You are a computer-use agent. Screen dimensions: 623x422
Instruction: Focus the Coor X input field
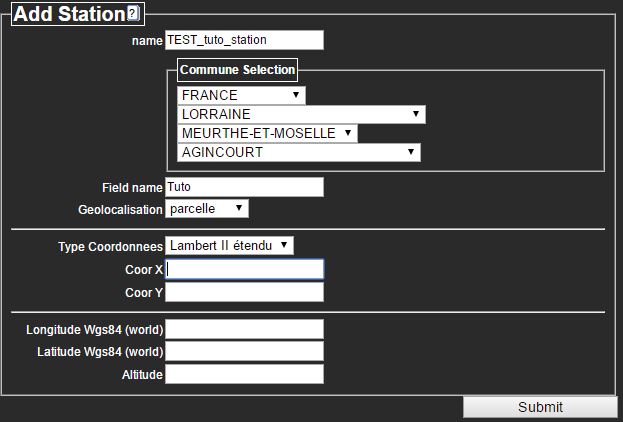[244, 269]
